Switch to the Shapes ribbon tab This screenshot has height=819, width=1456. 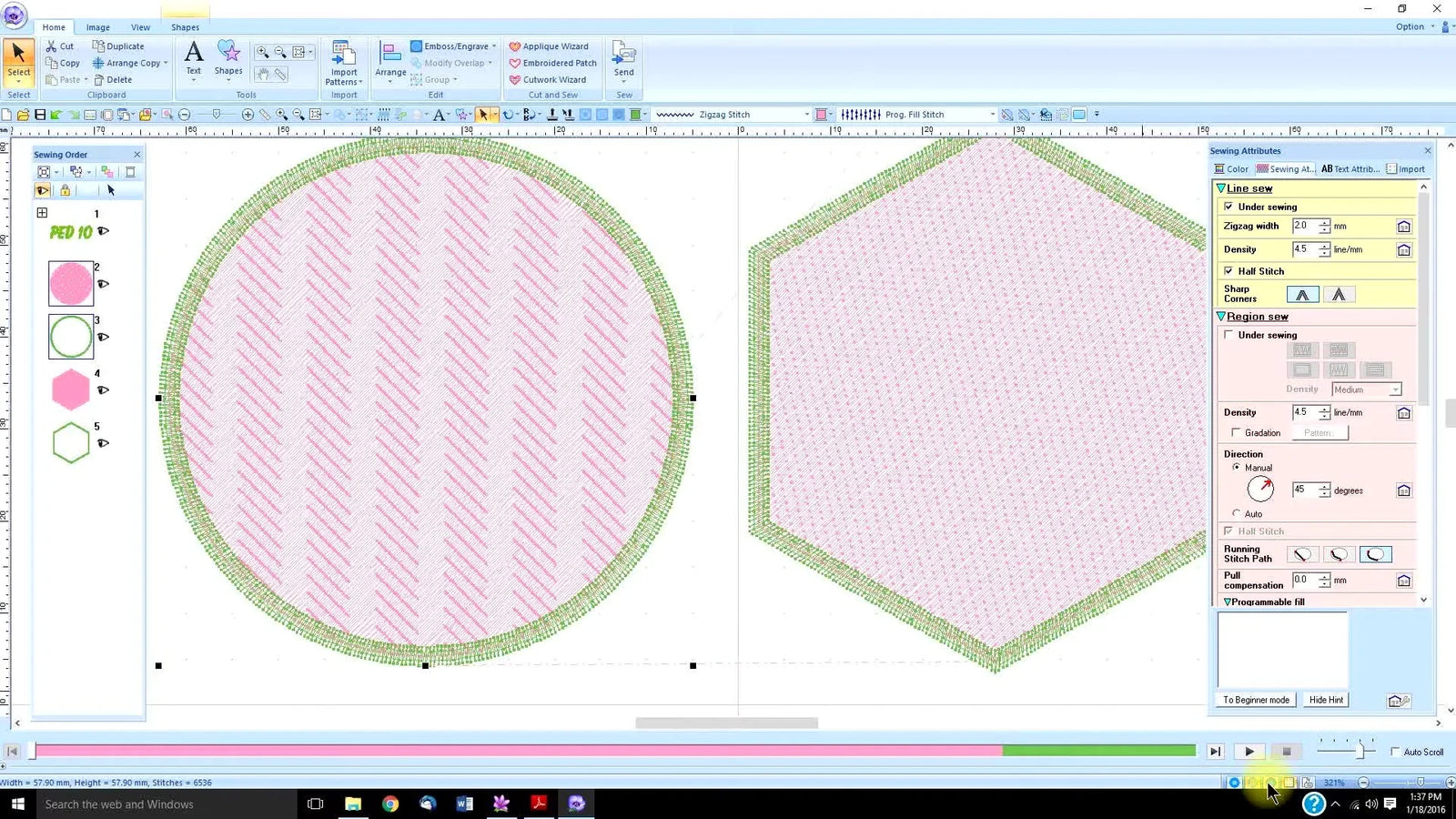click(186, 27)
